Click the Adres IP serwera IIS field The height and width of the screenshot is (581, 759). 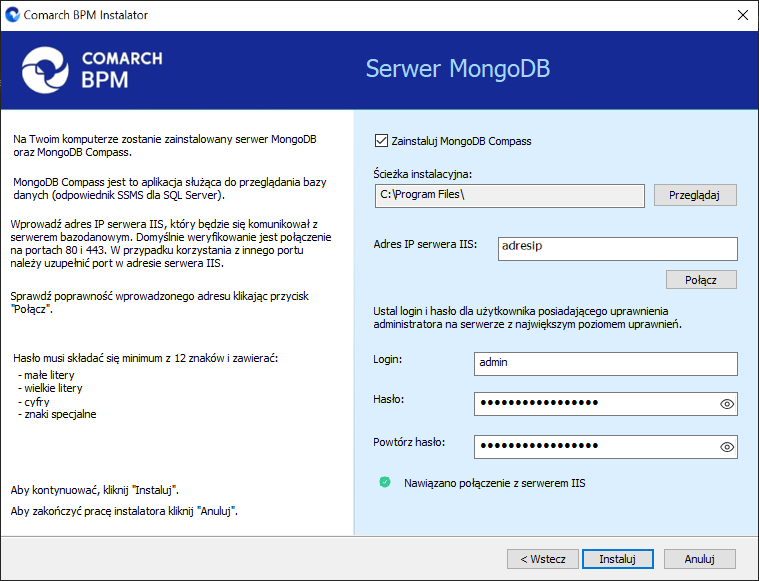click(618, 248)
